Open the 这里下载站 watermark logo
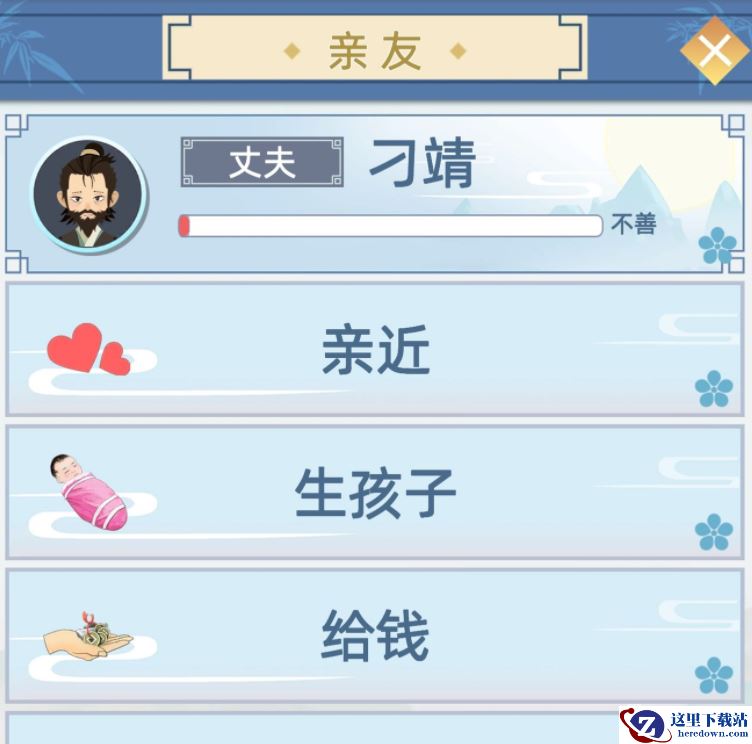The width and height of the screenshot is (752, 744). coord(685,725)
